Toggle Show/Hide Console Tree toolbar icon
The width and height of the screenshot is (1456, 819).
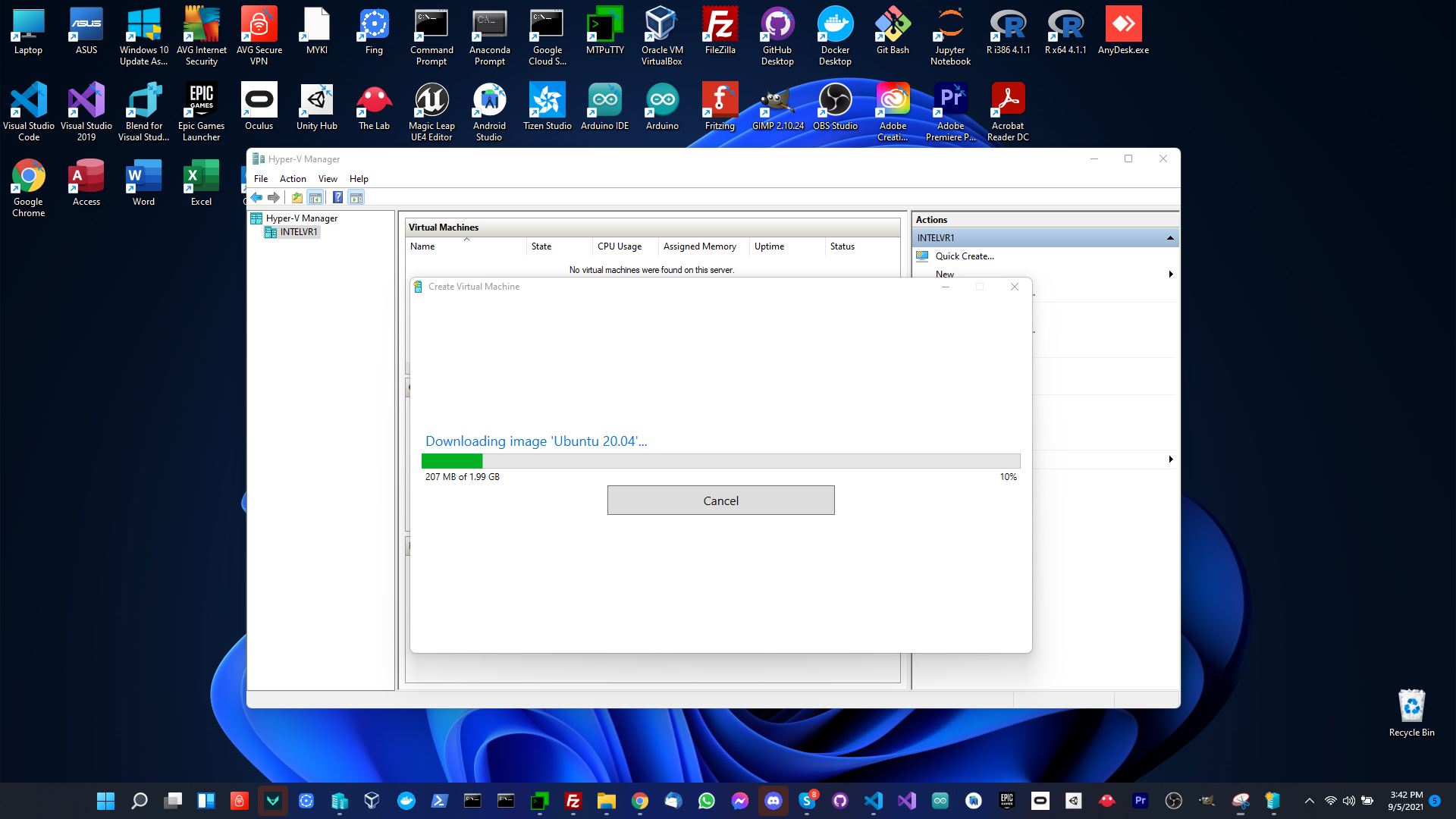315,198
